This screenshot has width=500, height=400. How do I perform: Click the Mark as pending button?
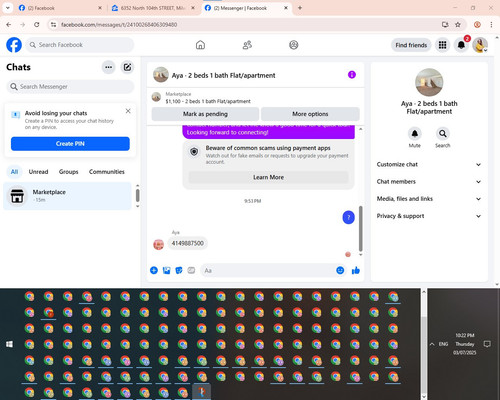click(205, 114)
